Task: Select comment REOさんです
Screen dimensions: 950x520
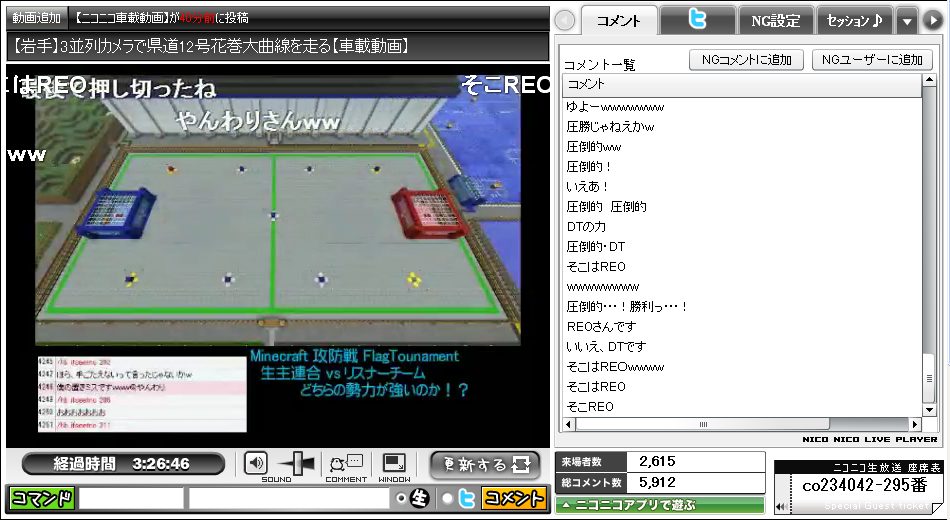Action: pos(742,327)
